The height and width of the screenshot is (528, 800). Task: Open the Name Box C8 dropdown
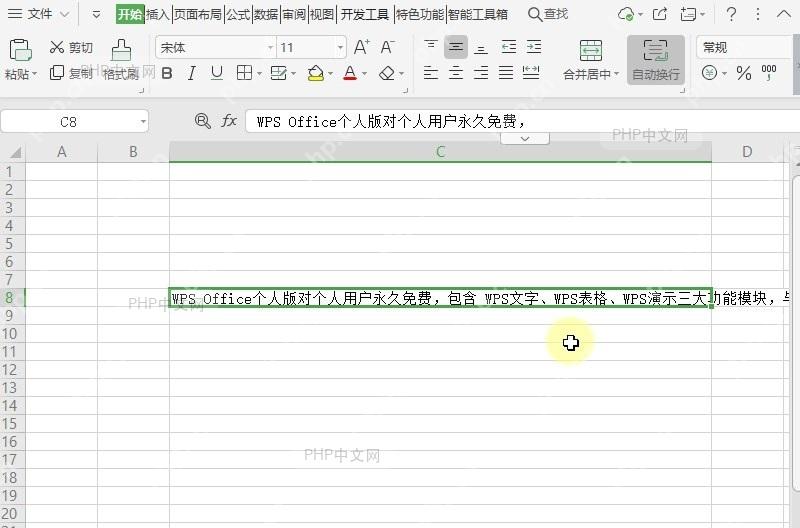click(143, 122)
